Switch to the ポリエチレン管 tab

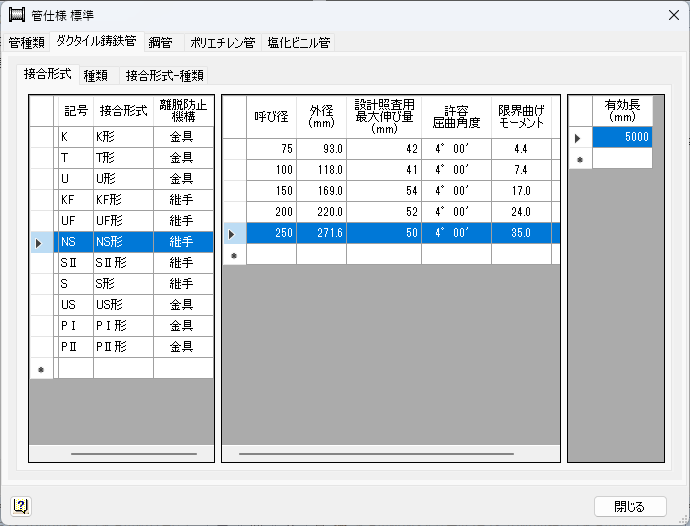(221, 43)
